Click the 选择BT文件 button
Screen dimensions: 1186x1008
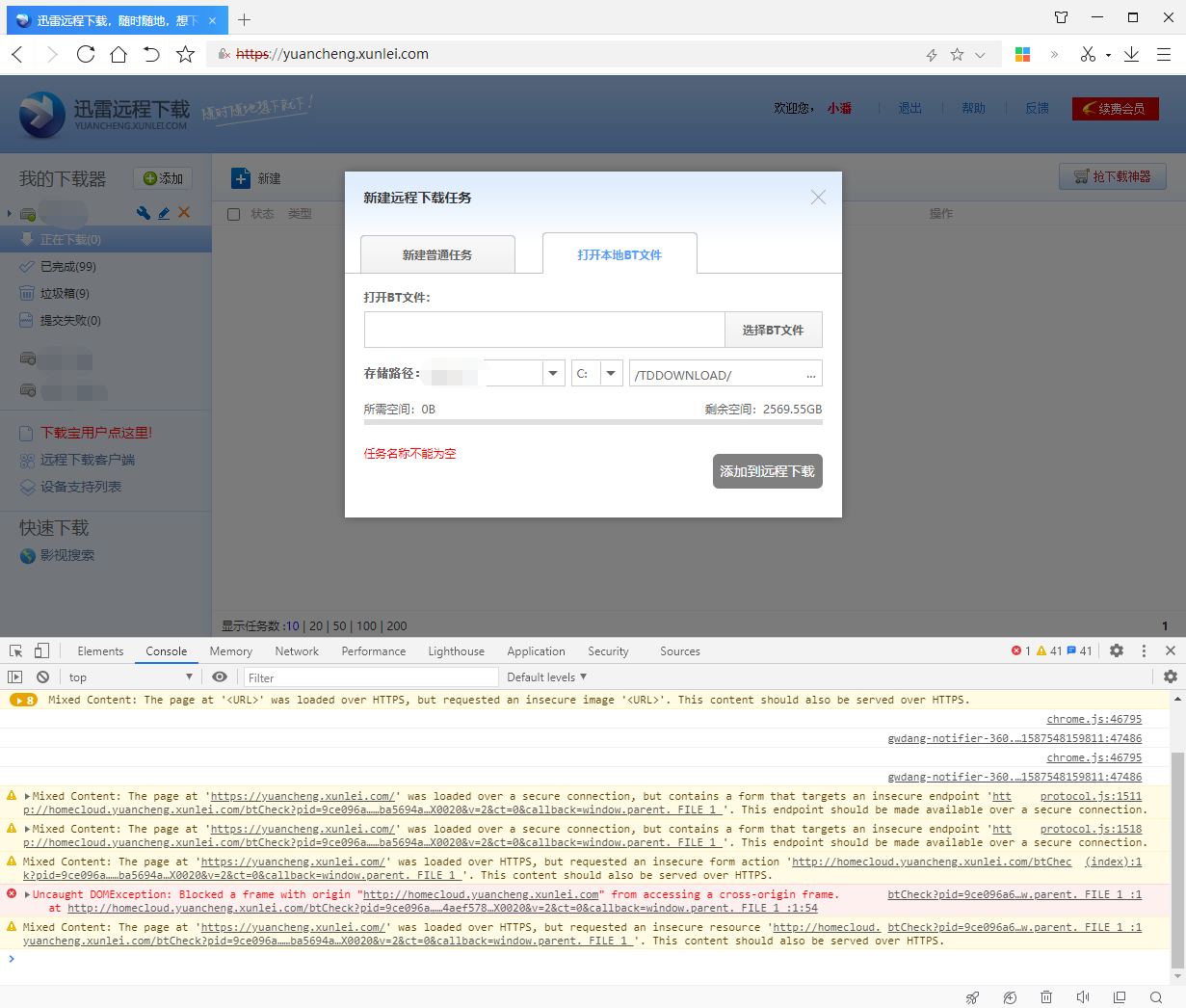(773, 331)
